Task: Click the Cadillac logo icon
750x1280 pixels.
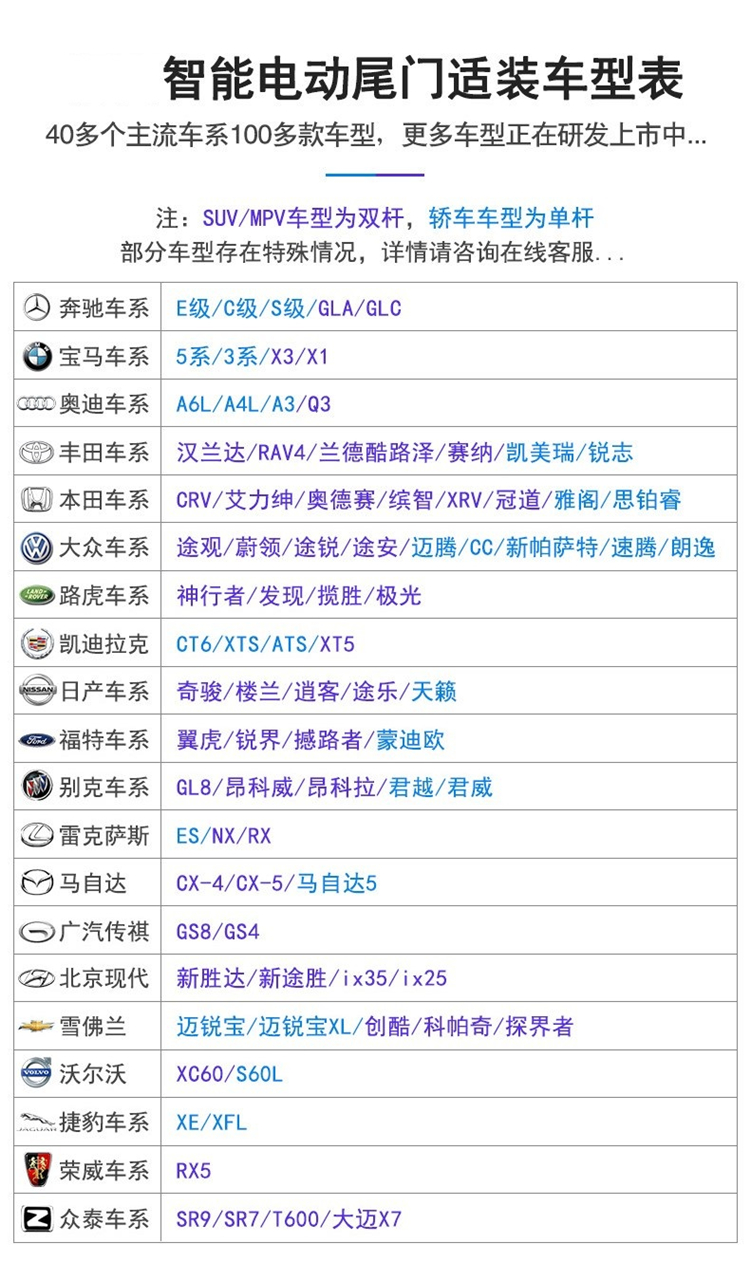Action: (37, 644)
